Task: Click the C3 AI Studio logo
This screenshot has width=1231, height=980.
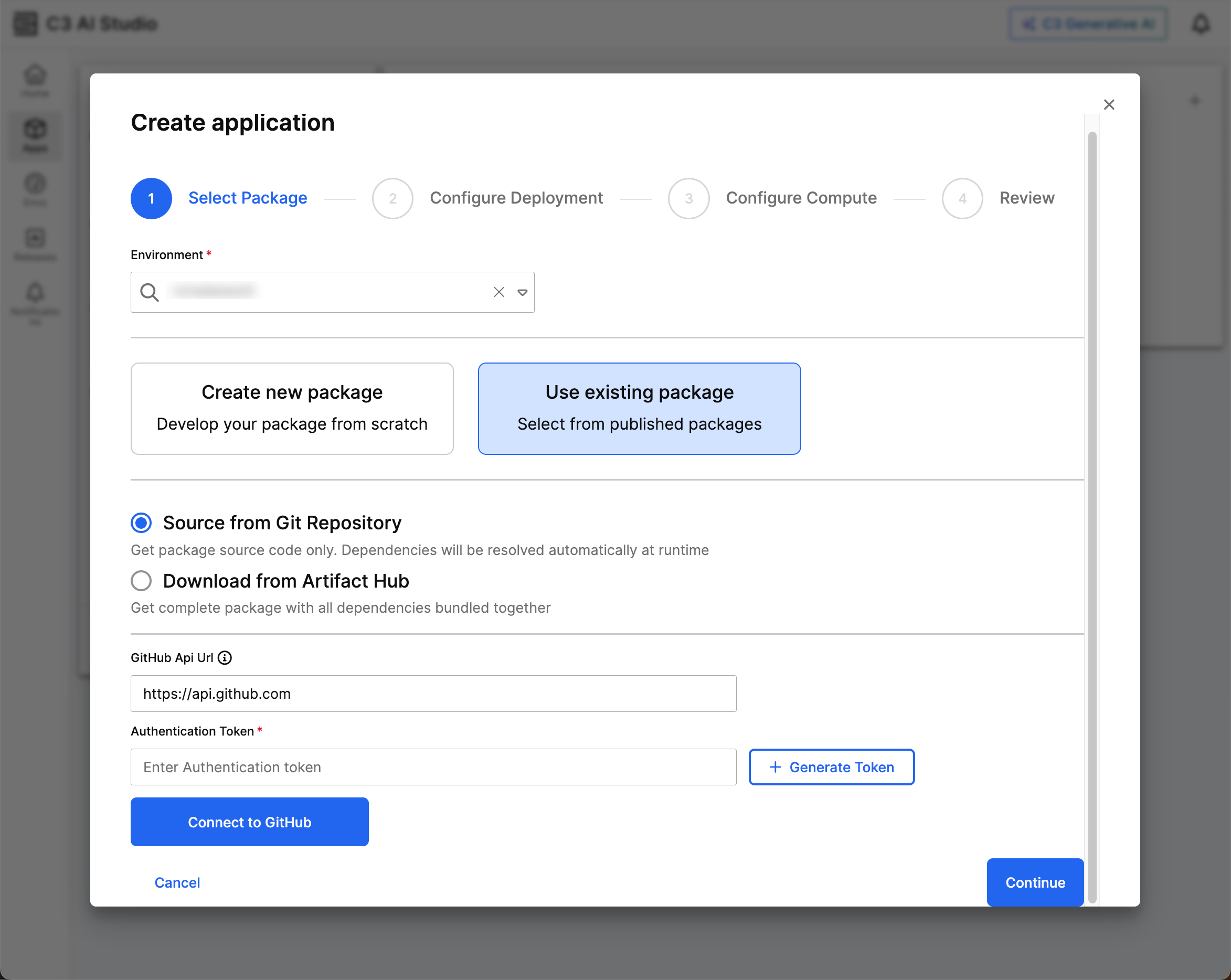Action: click(x=26, y=24)
